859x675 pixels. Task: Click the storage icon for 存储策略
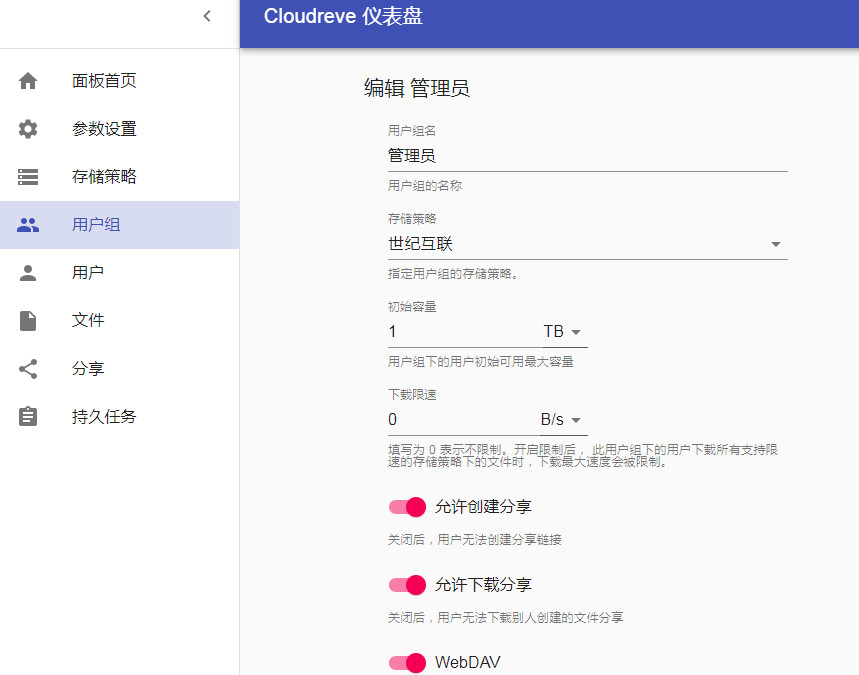click(28, 177)
